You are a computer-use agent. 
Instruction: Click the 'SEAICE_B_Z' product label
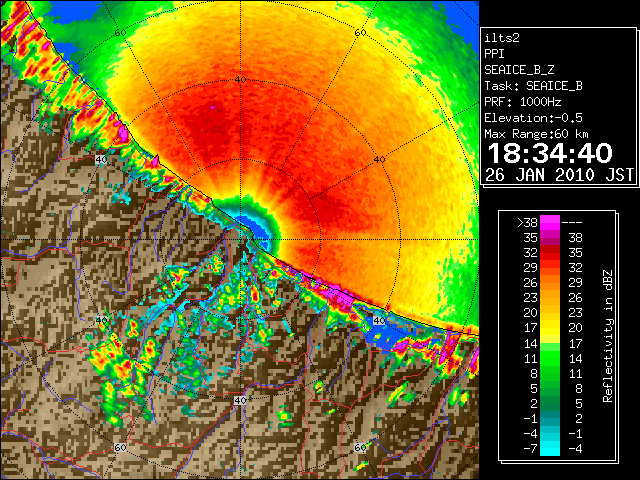pyautogui.click(x=519, y=70)
